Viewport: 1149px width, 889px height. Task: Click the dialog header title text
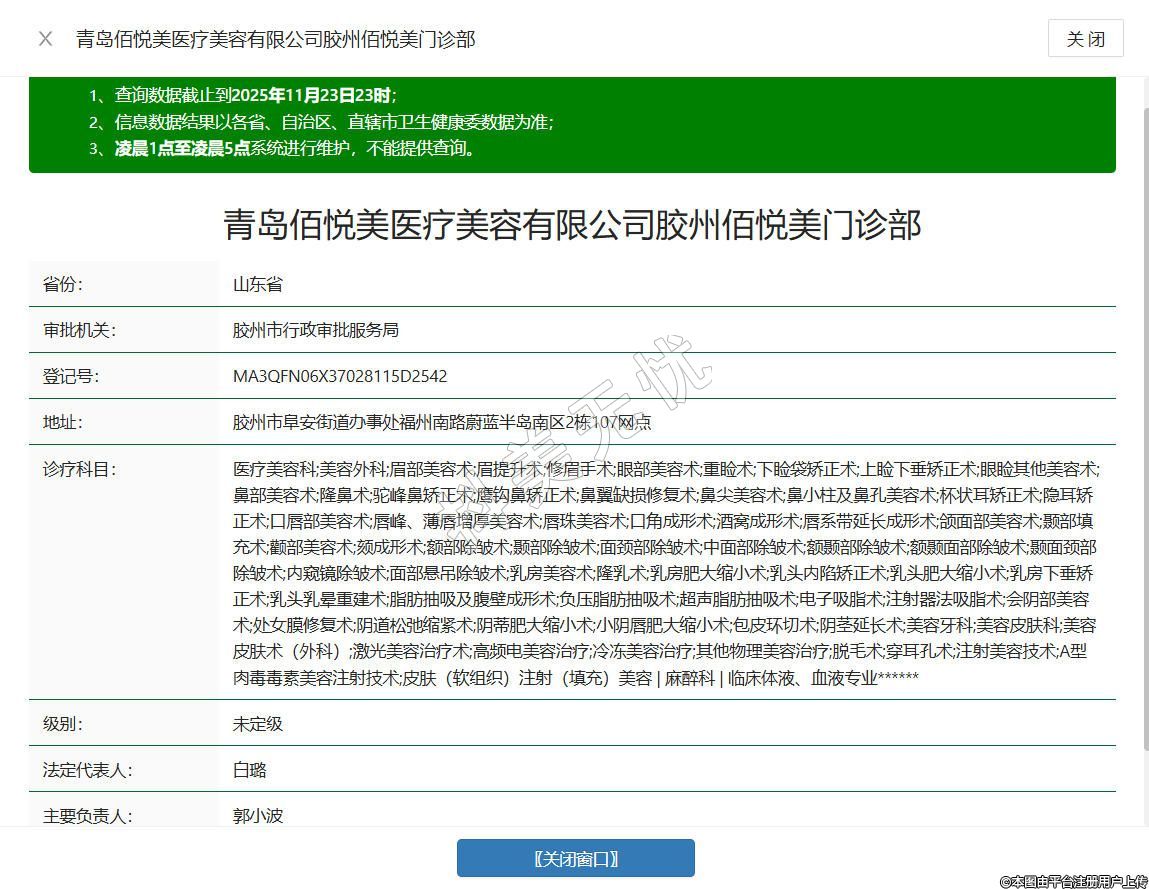click(275, 39)
